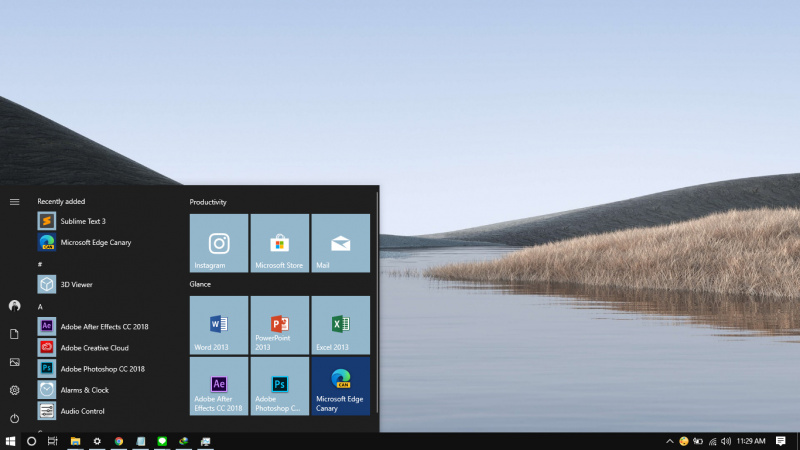Open the notepad-like app on the taskbar
Image resolution: width=800 pixels, height=450 pixels.
(141, 441)
